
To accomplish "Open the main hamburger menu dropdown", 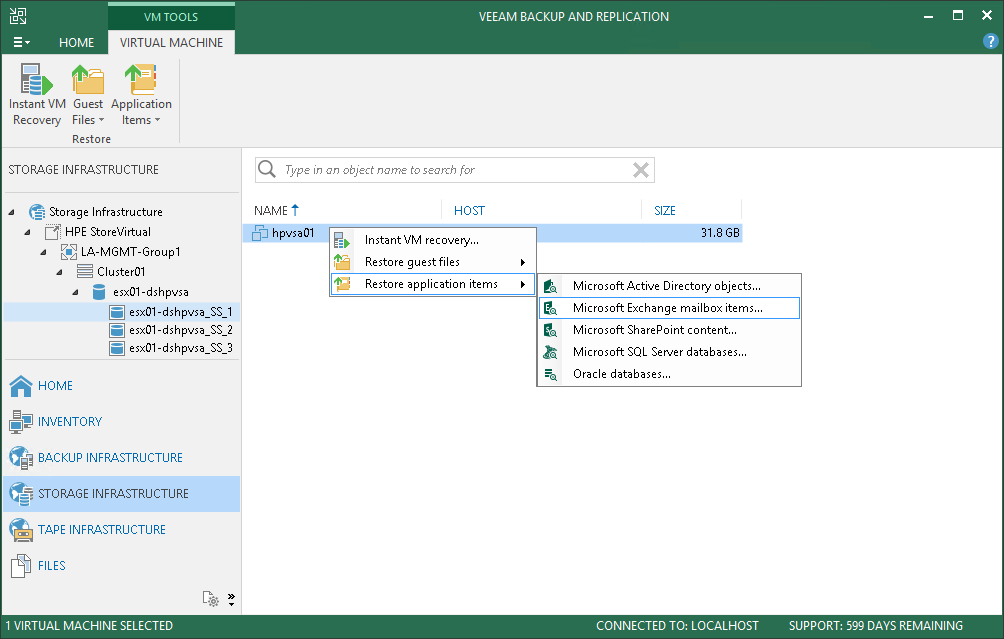I will [x=21, y=42].
